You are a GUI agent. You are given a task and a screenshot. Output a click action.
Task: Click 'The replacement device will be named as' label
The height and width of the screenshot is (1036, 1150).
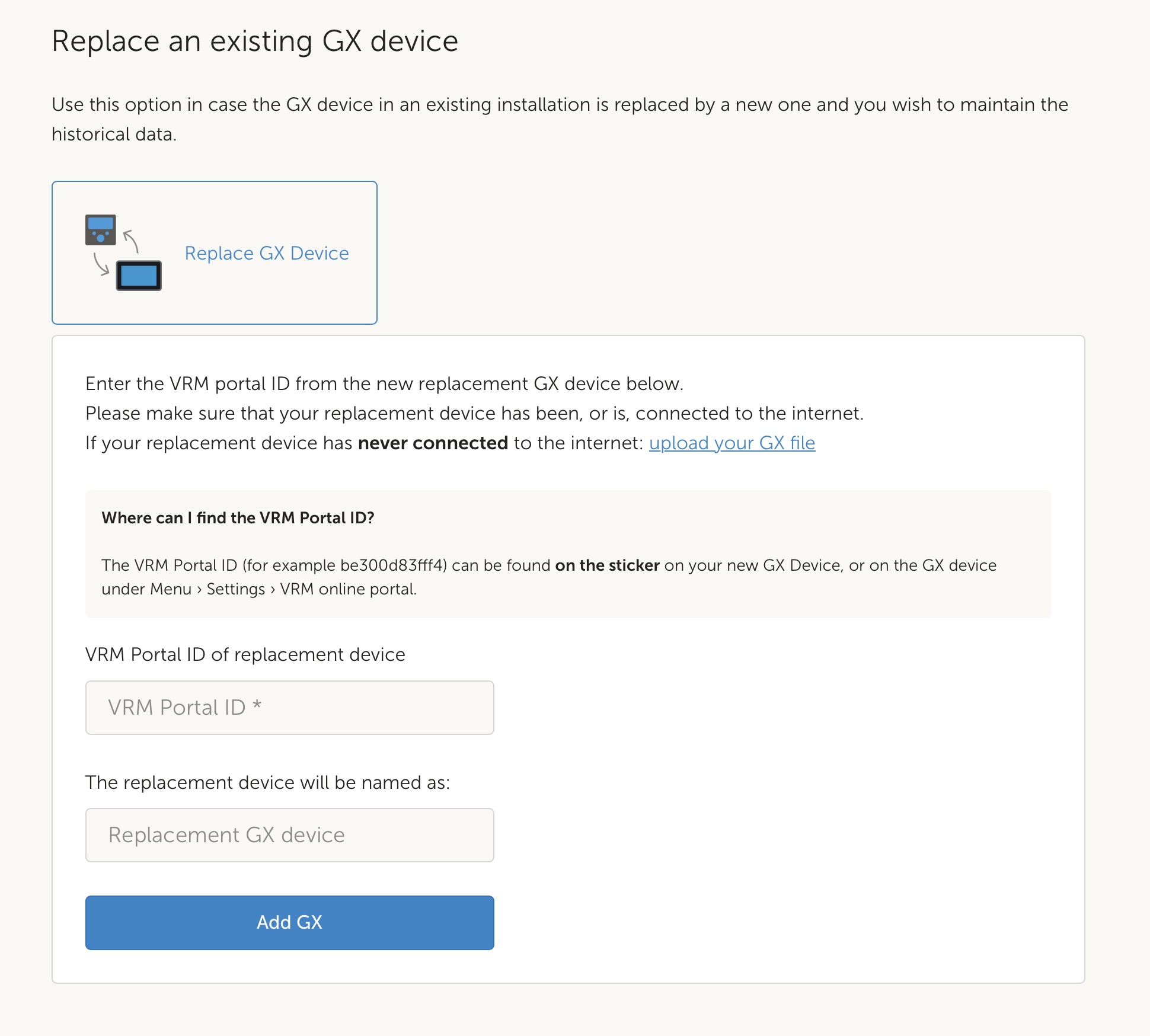click(x=267, y=782)
